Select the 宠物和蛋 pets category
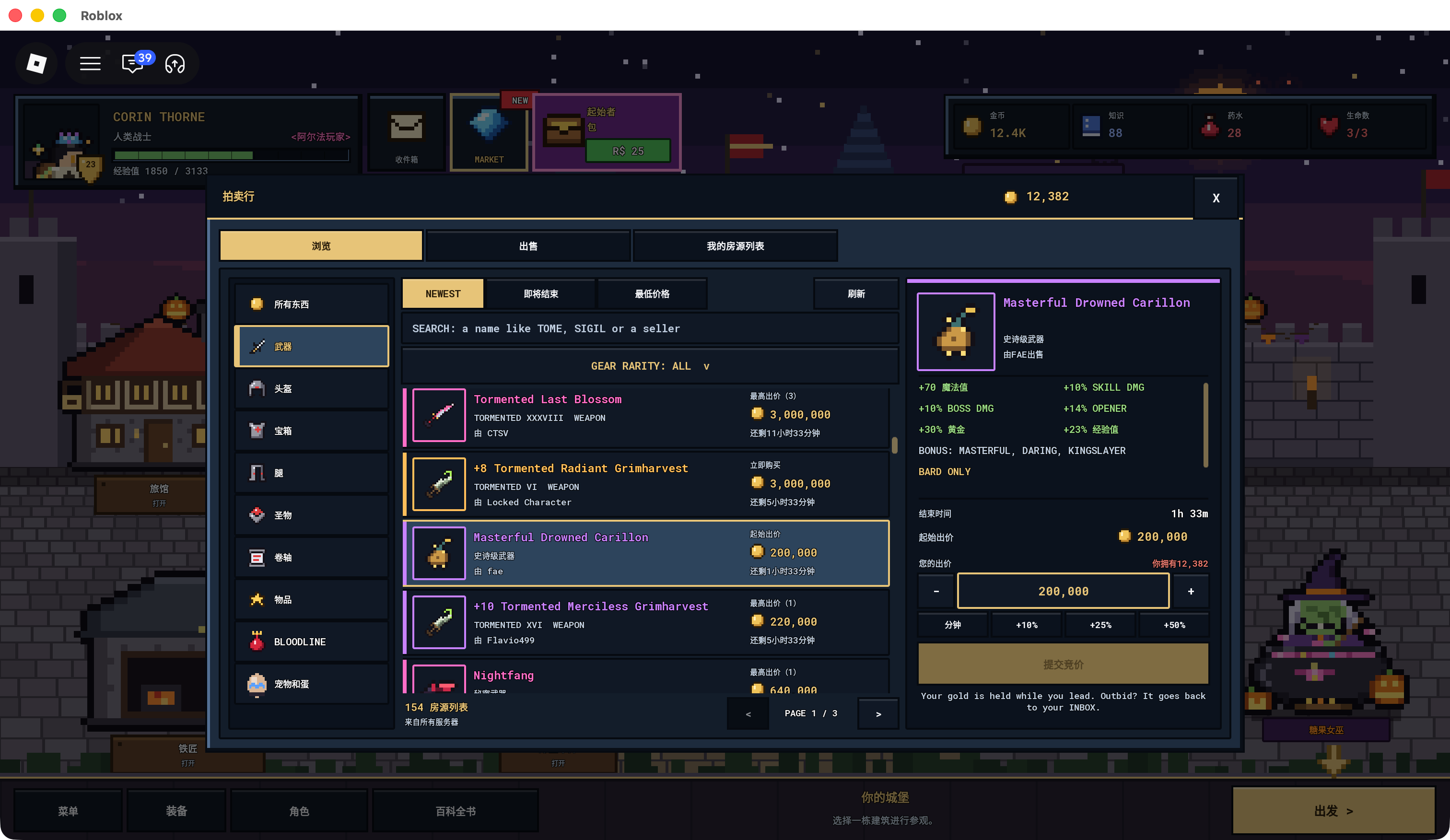The width and height of the screenshot is (1450, 840). (x=311, y=684)
